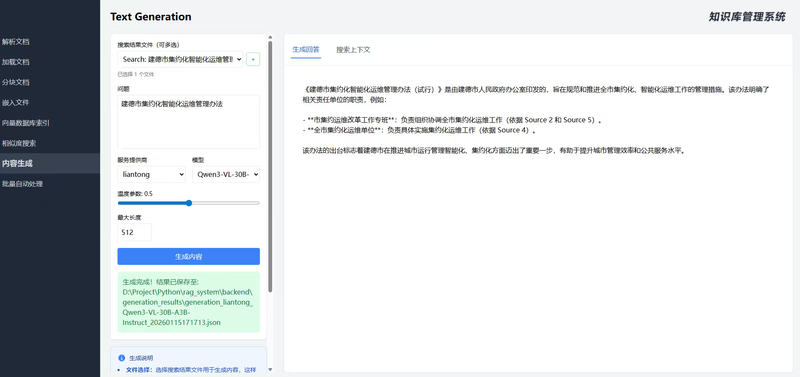800x377 pixels.
Task: Click the plus icon beside search file dropdown
Action: [253, 59]
